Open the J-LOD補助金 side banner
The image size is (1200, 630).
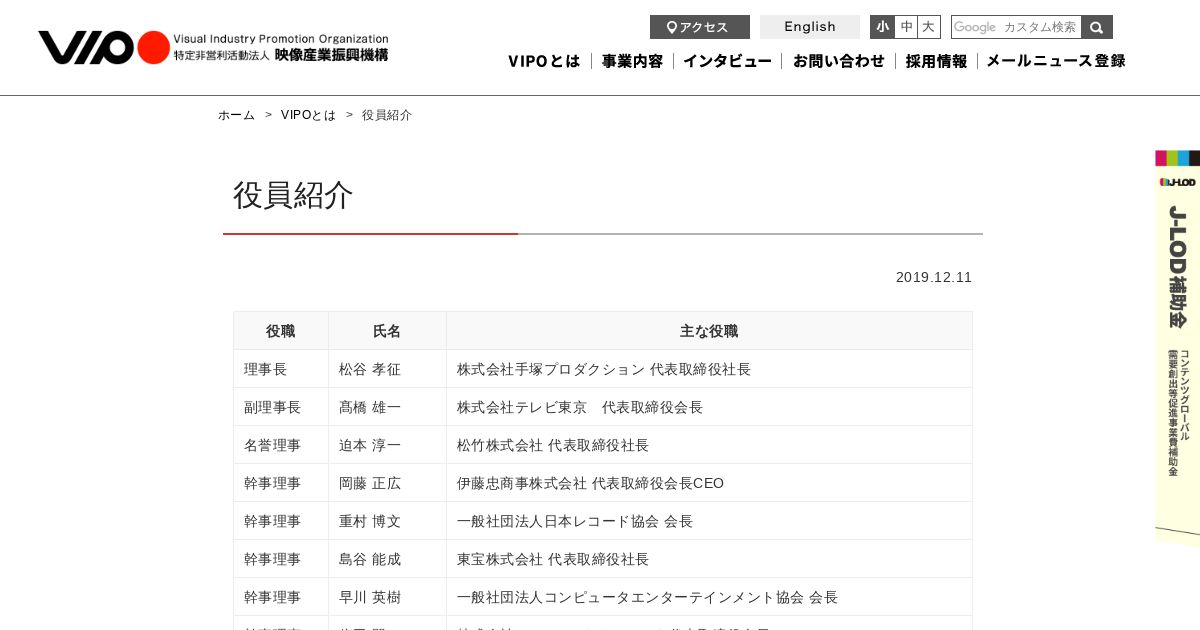pyautogui.click(x=1177, y=347)
